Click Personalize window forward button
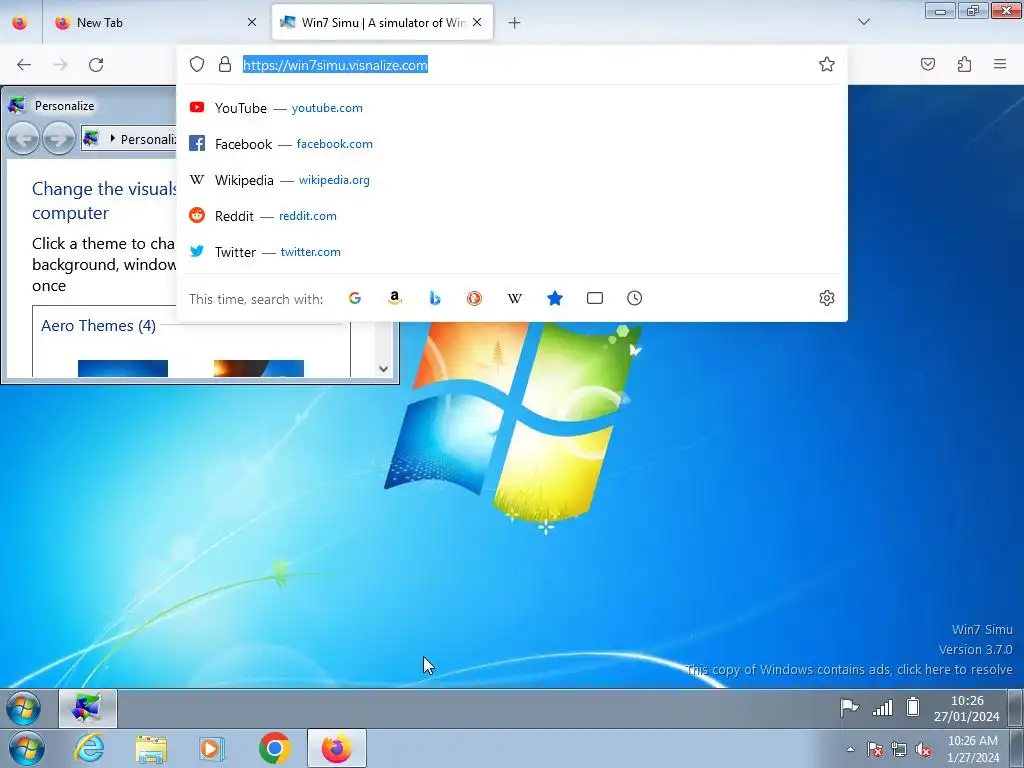This screenshot has height=768, width=1024. (x=58, y=138)
